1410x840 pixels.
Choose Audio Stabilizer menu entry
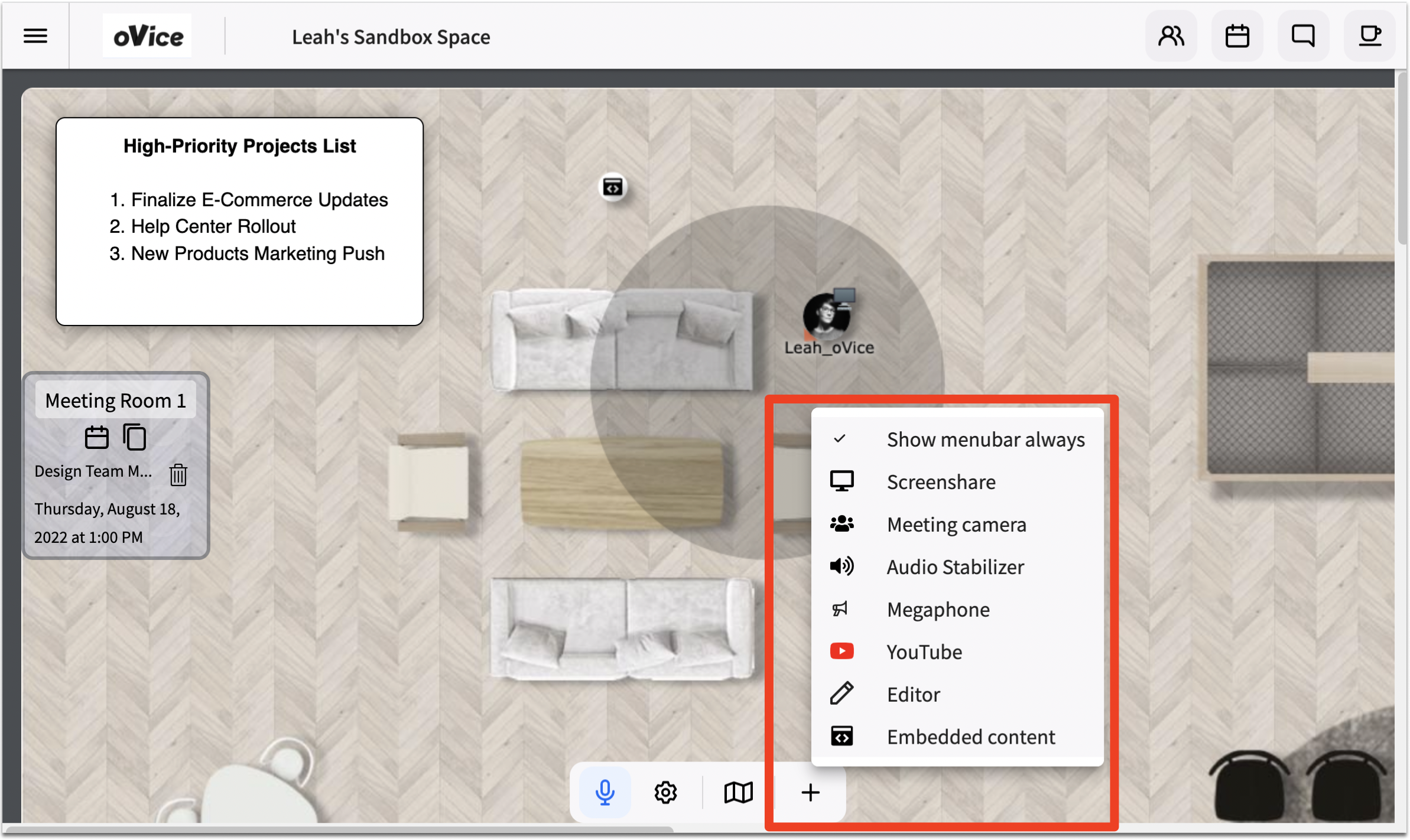click(x=957, y=567)
